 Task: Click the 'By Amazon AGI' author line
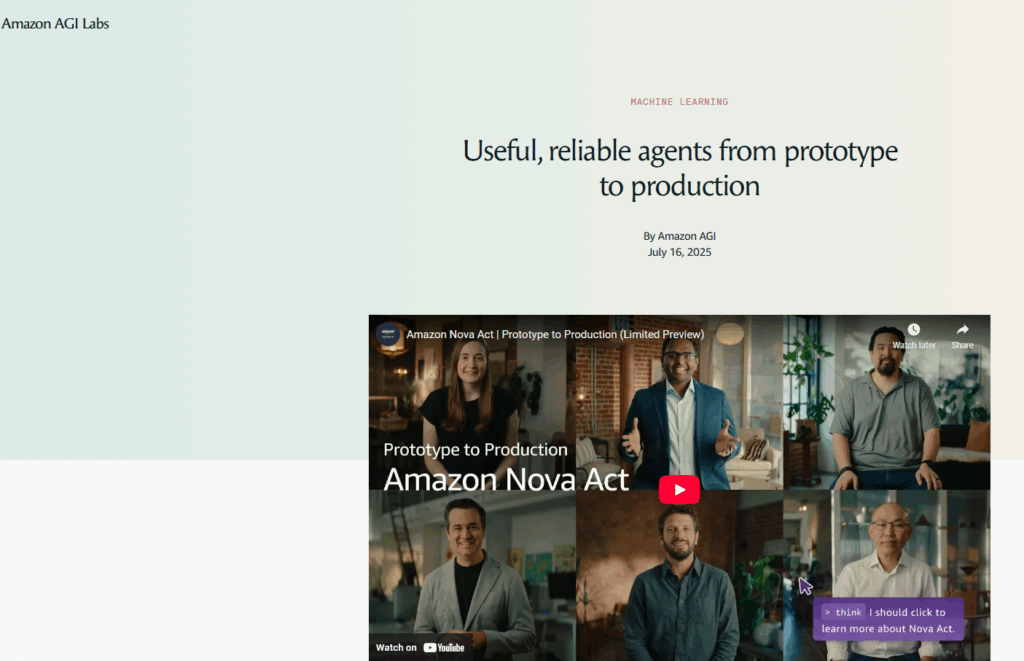[679, 236]
